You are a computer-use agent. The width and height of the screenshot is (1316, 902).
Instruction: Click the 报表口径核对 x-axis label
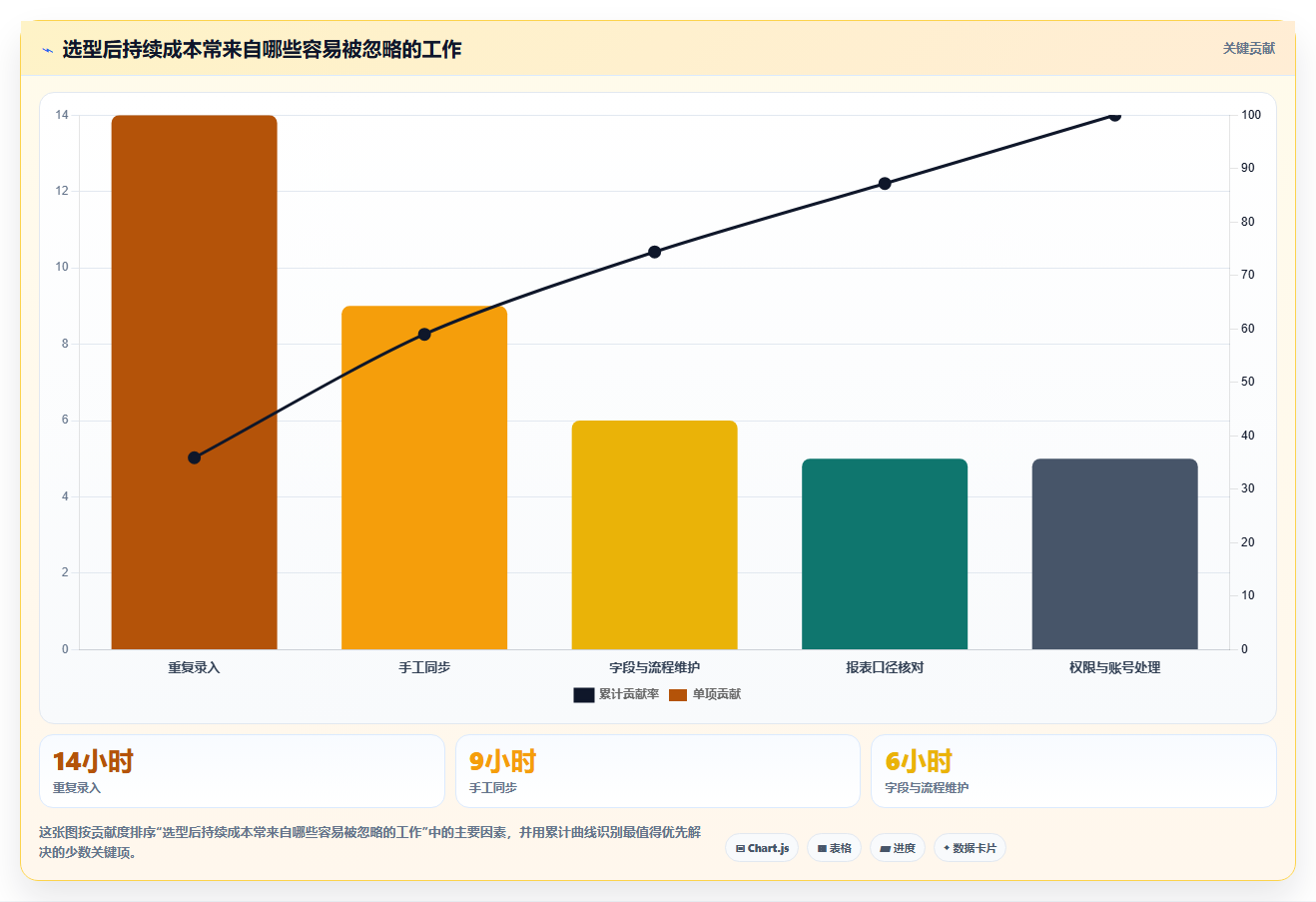(885, 667)
